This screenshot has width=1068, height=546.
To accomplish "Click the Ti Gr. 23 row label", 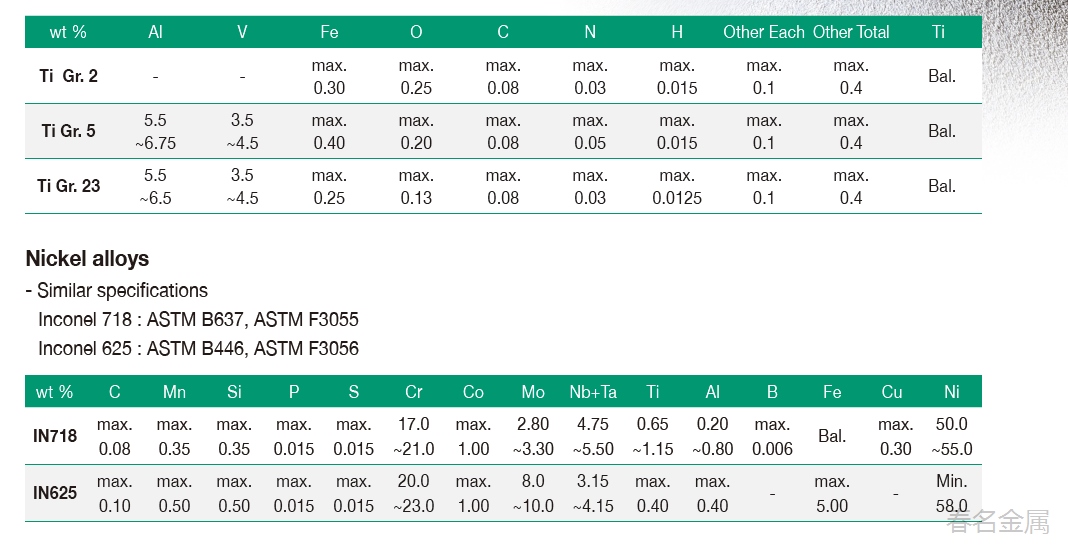I will pos(69,186).
